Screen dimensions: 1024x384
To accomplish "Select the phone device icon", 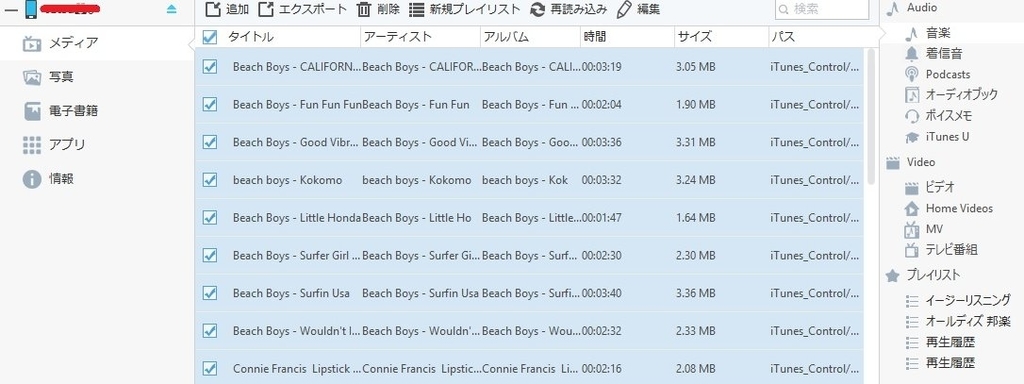I will point(31,9).
